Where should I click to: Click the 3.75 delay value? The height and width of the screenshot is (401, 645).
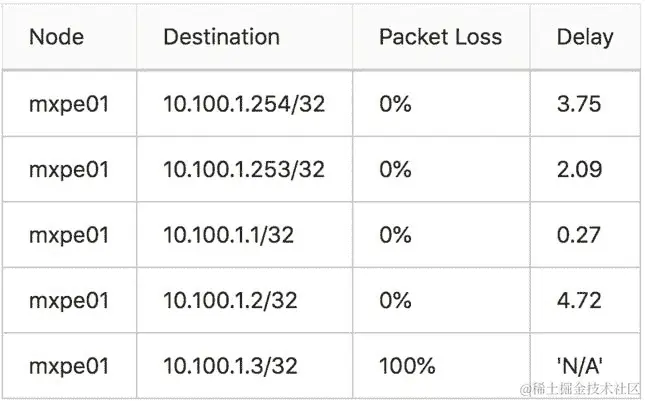click(579, 103)
